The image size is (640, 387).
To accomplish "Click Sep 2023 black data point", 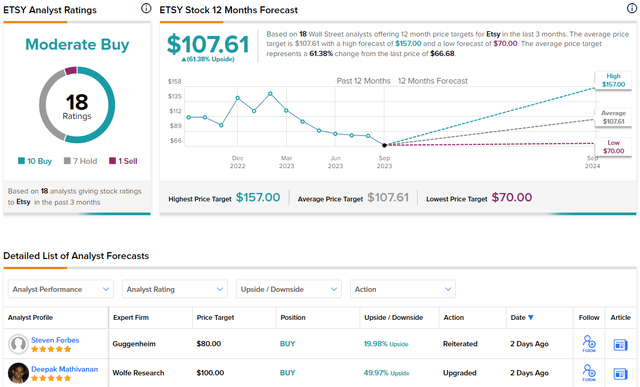I will click(x=384, y=145).
